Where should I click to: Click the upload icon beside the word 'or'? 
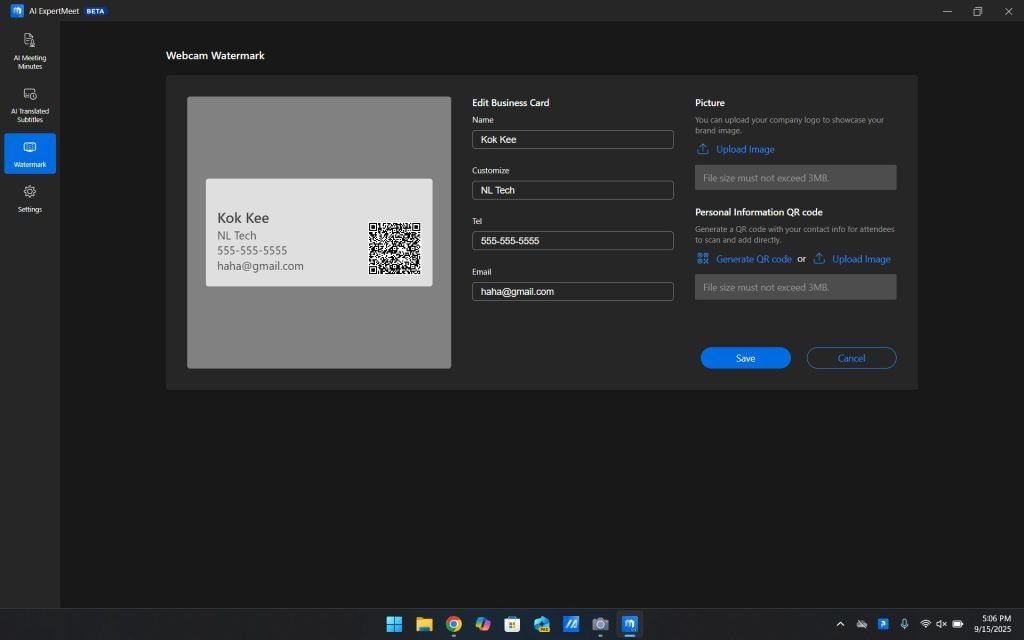pyautogui.click(x=819, y=259)
